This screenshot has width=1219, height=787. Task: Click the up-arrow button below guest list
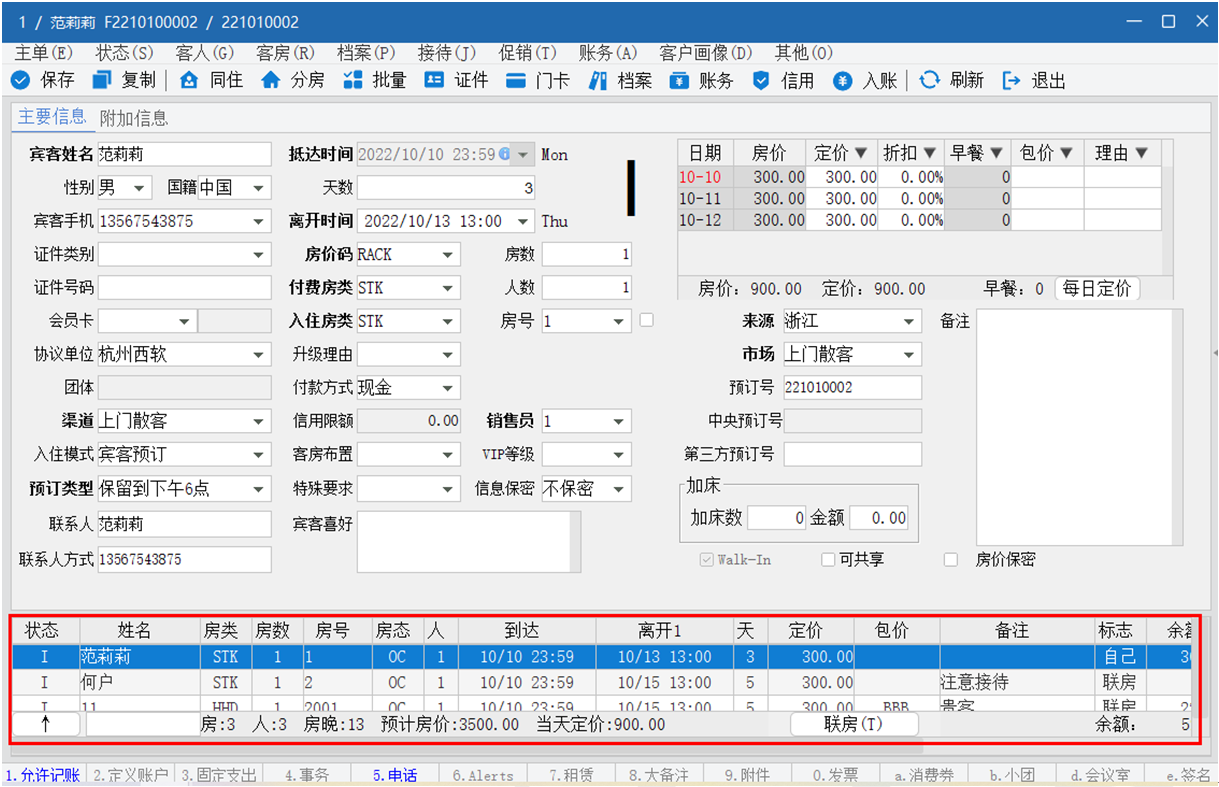(x=46, y=724)
